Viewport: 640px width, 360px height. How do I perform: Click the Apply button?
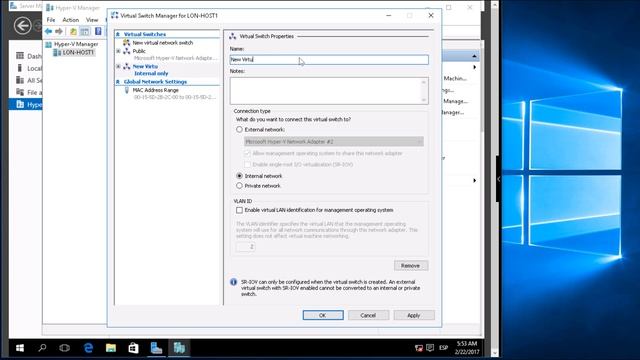[x=413, y=315]
